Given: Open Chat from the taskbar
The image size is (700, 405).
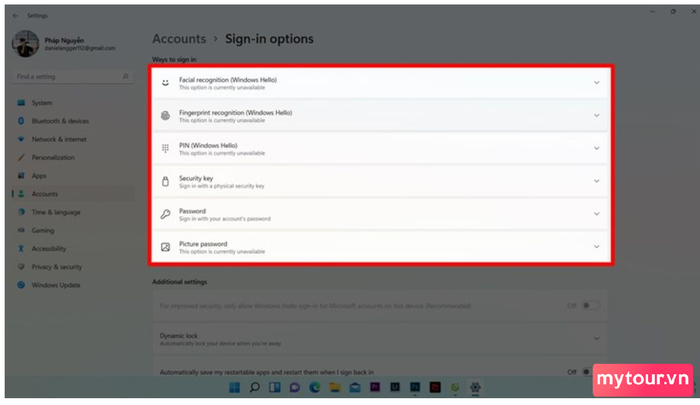Looking at the screenshot, I should coord(295,387).
